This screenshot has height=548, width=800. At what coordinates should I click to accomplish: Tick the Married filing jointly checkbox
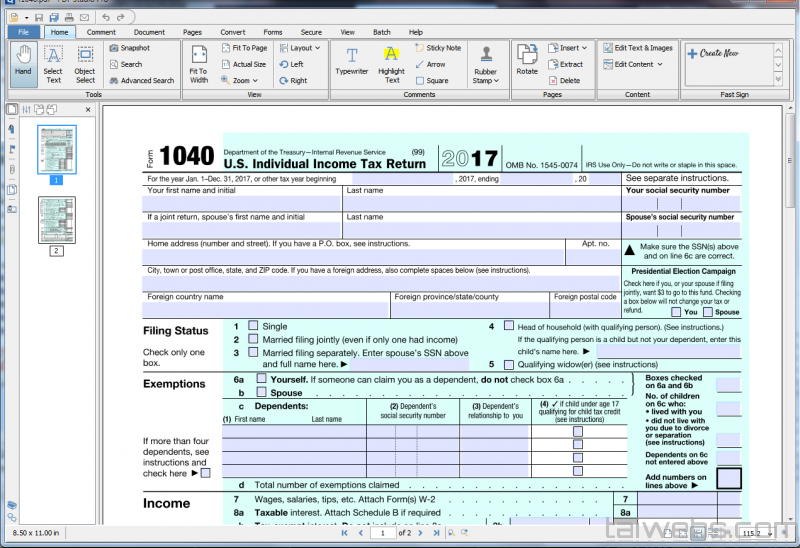(253, 339)
